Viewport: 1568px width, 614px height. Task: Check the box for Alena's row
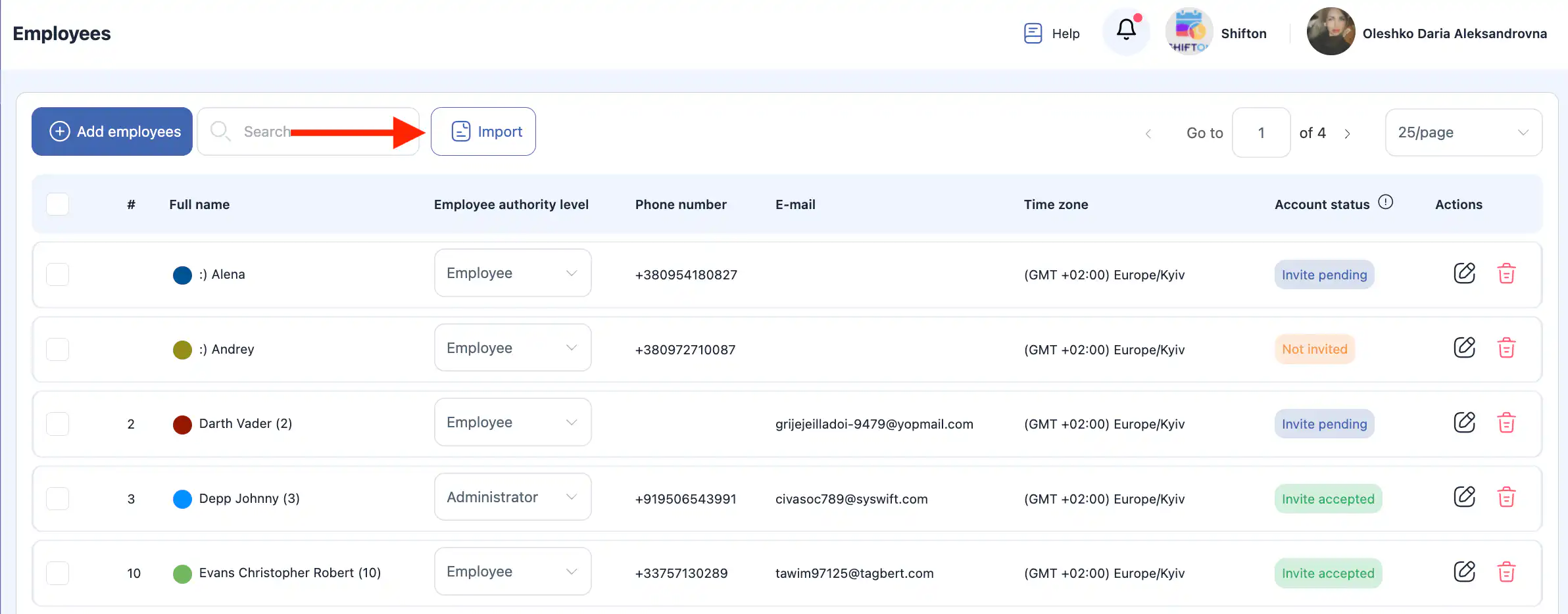[x=58, y=275]
